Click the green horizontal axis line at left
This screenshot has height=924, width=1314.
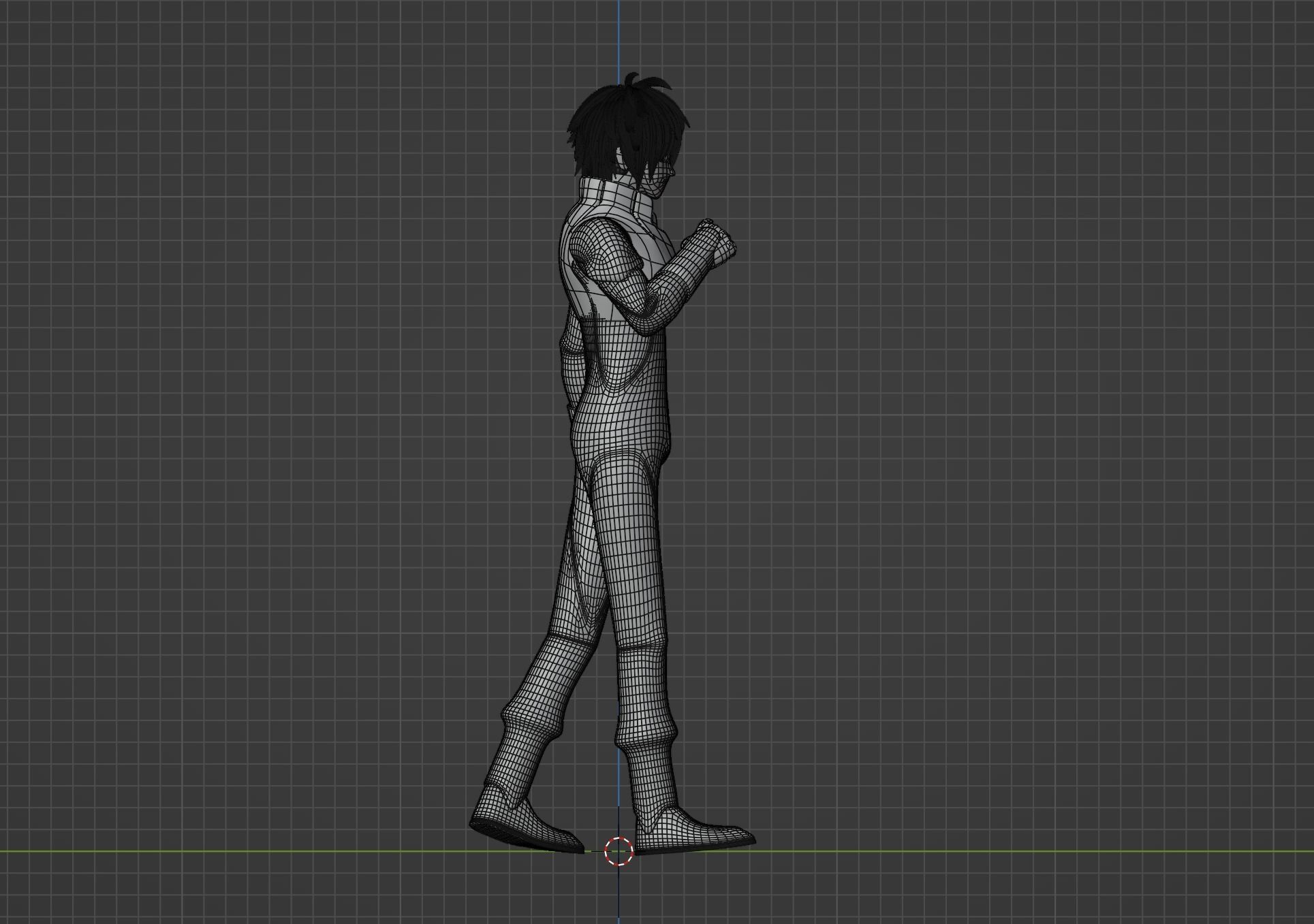click(x=204, y=851)
